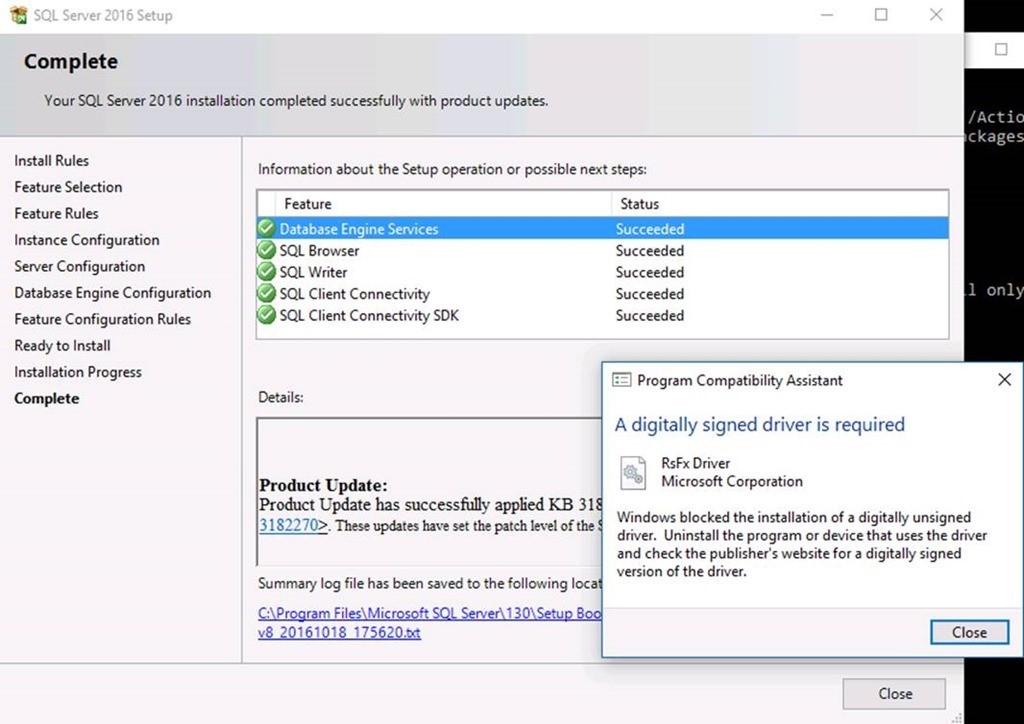Open the v8_20161018_175620.txt link
The height and width of the screenshot is (724, 1024).
339,632
